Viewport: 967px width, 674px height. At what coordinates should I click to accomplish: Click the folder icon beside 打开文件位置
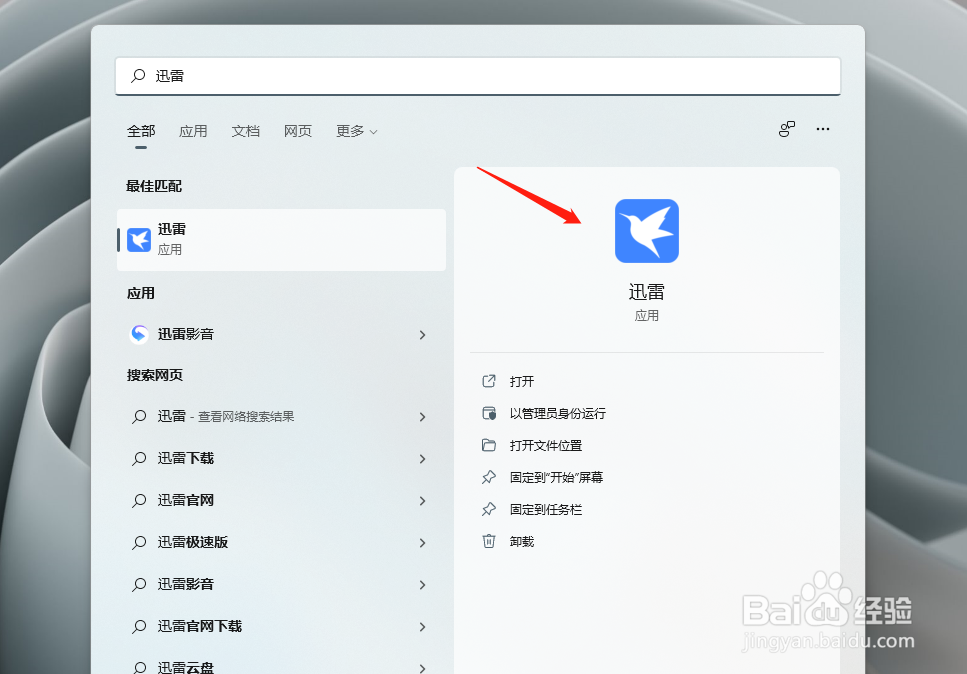pyautogui.click(x=488, y=445)
